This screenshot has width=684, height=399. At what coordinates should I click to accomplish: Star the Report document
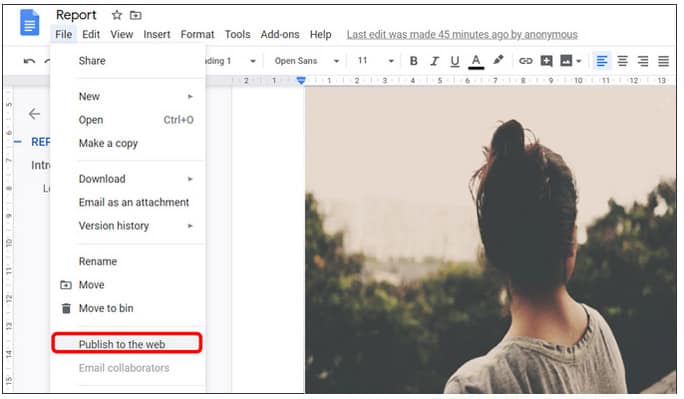[x=116, y=15]
